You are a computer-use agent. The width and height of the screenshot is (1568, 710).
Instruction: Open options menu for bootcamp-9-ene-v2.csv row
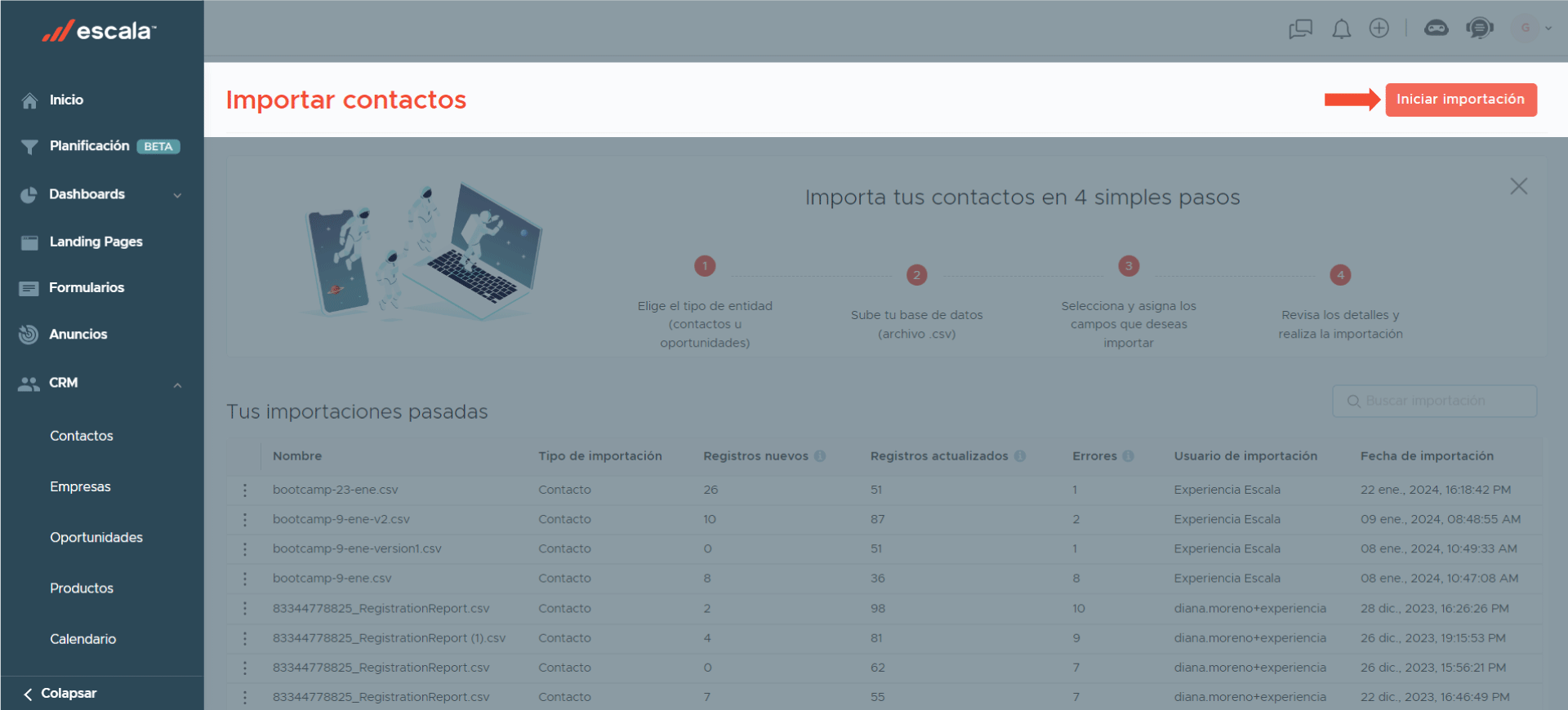point(244,519)
